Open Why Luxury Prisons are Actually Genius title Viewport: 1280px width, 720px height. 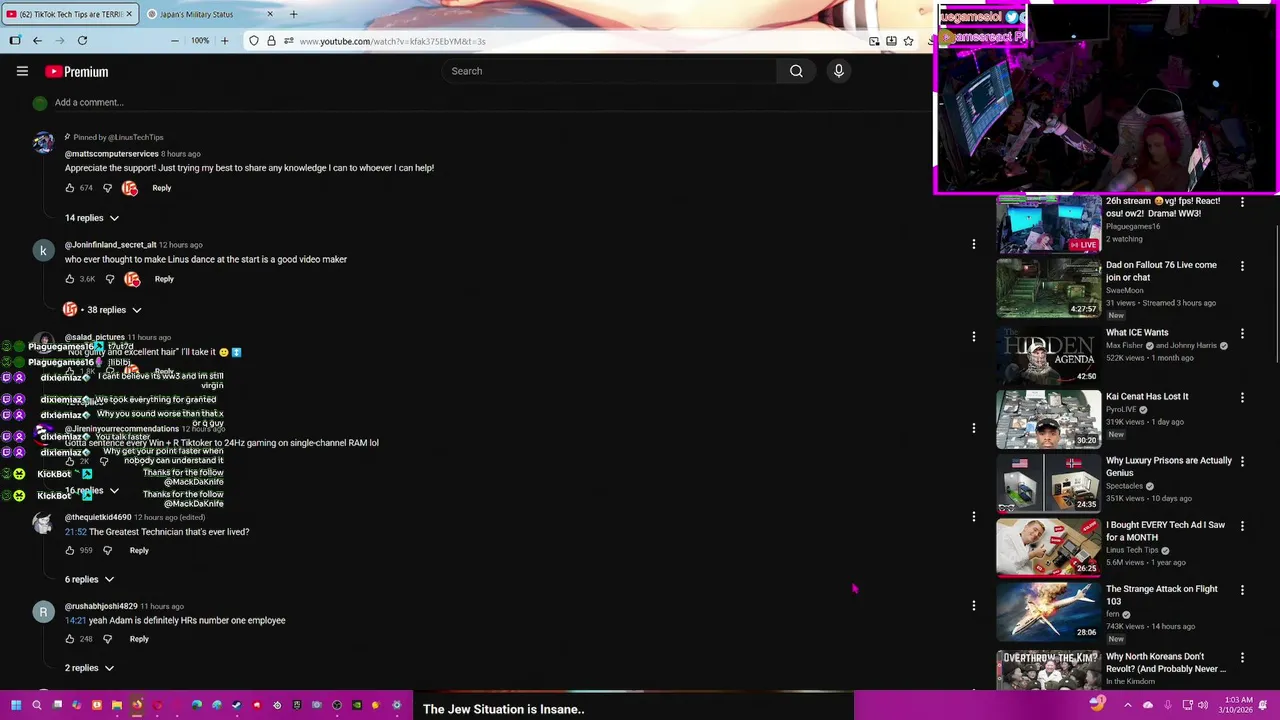1168,467
